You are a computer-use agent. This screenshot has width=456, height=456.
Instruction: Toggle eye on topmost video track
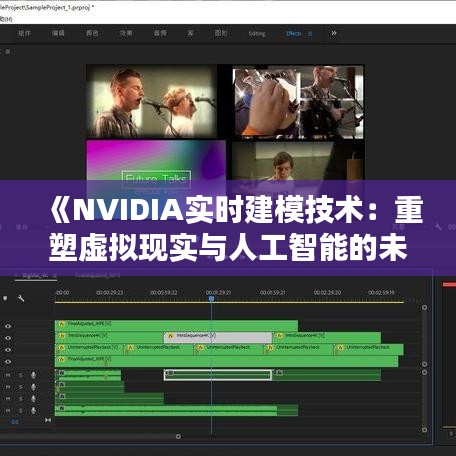8,326
